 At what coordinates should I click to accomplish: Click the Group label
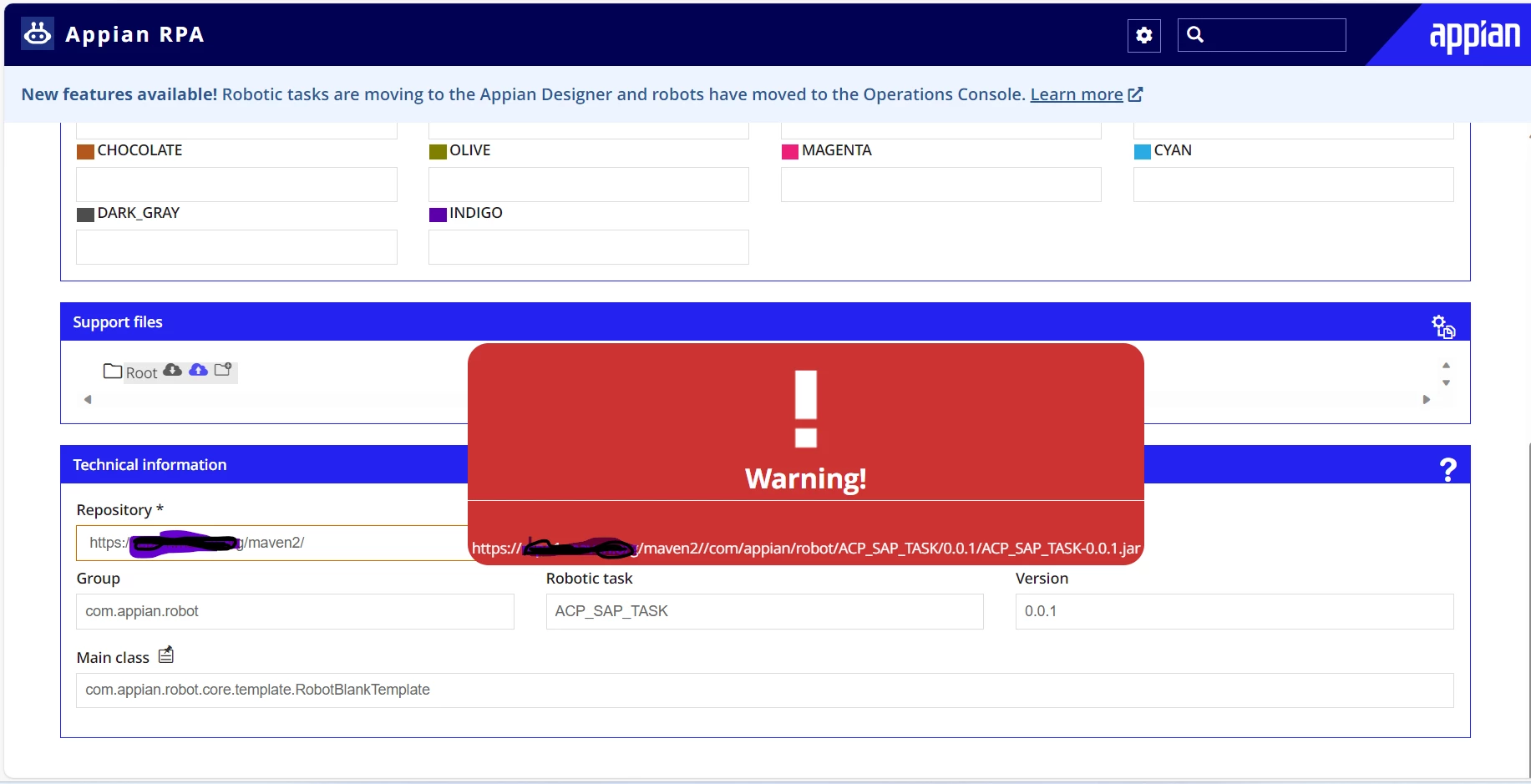pos(99,579)
